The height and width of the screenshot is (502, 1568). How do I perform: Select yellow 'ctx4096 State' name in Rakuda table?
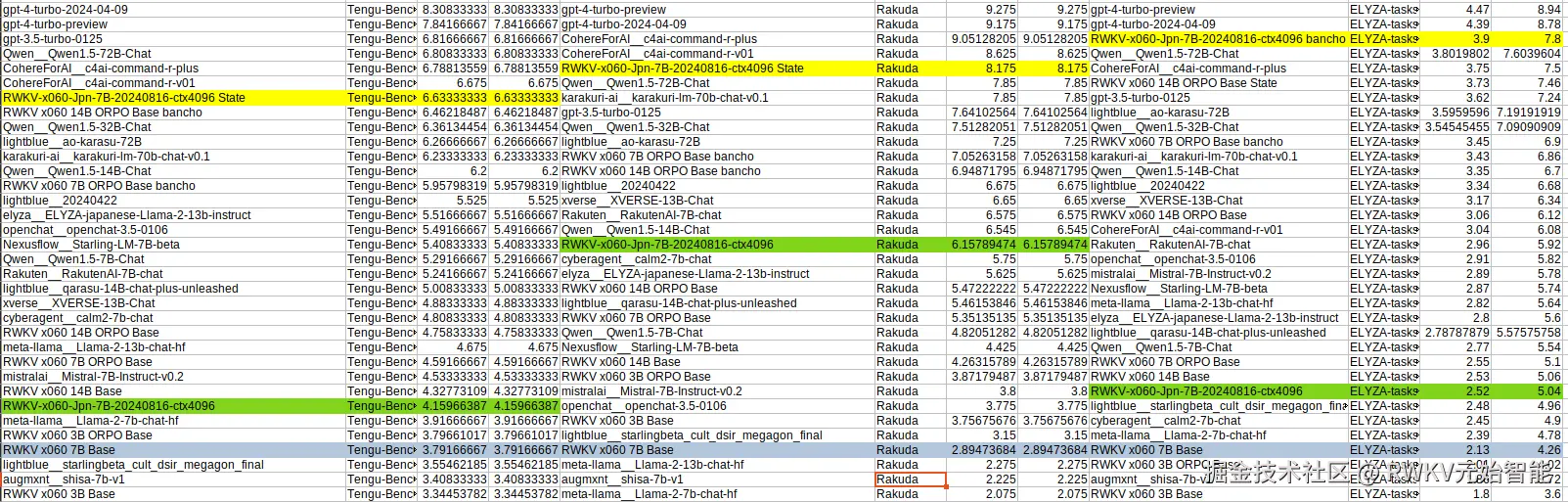(x=717, y=68)
